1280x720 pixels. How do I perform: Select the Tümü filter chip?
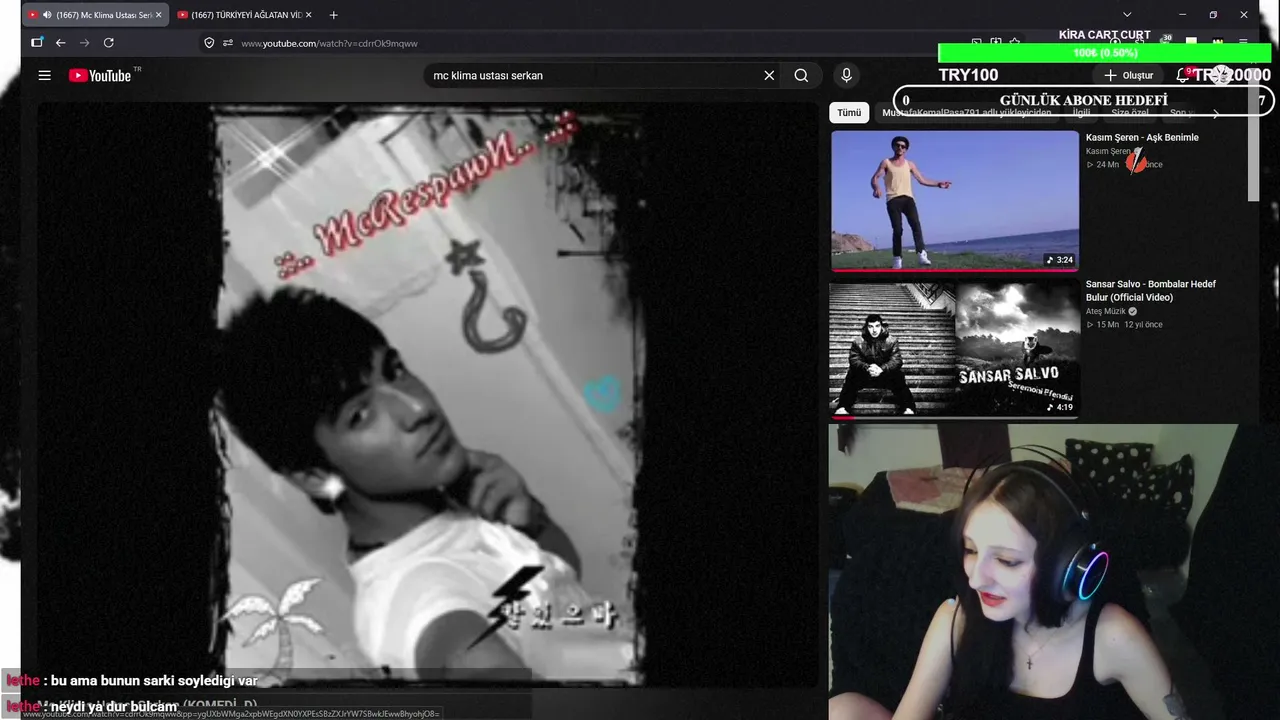click(x=849, y=113)
